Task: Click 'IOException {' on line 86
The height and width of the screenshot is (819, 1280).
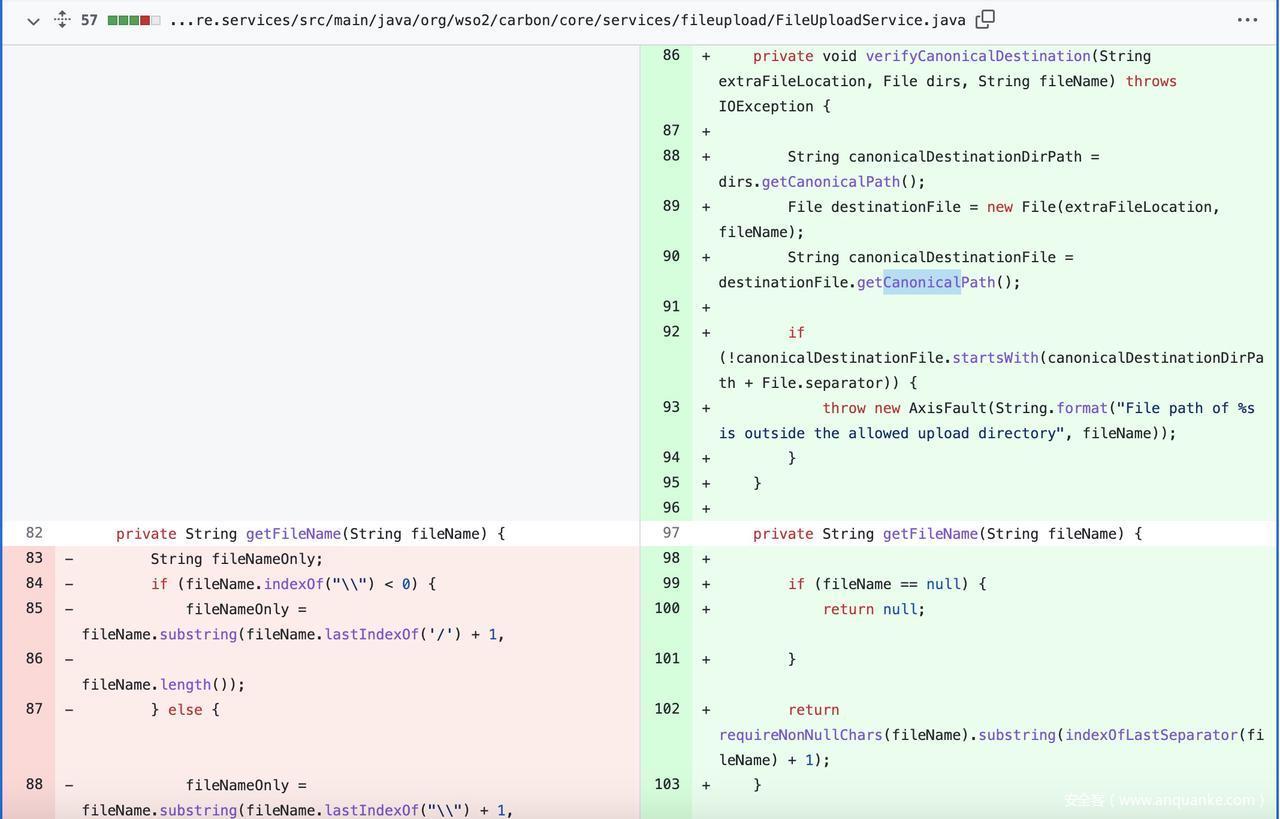Action: (774, 107)
